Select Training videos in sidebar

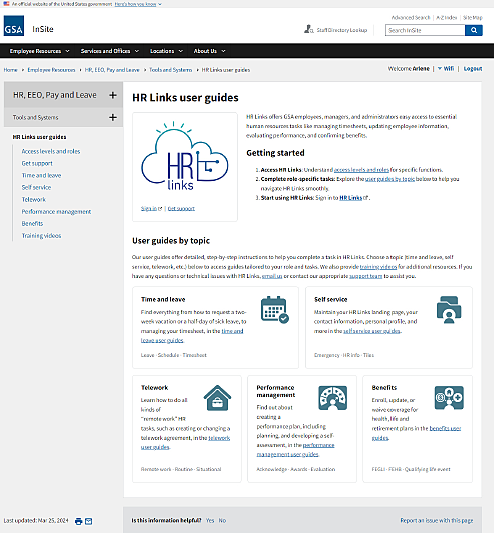tap(41, 236)
